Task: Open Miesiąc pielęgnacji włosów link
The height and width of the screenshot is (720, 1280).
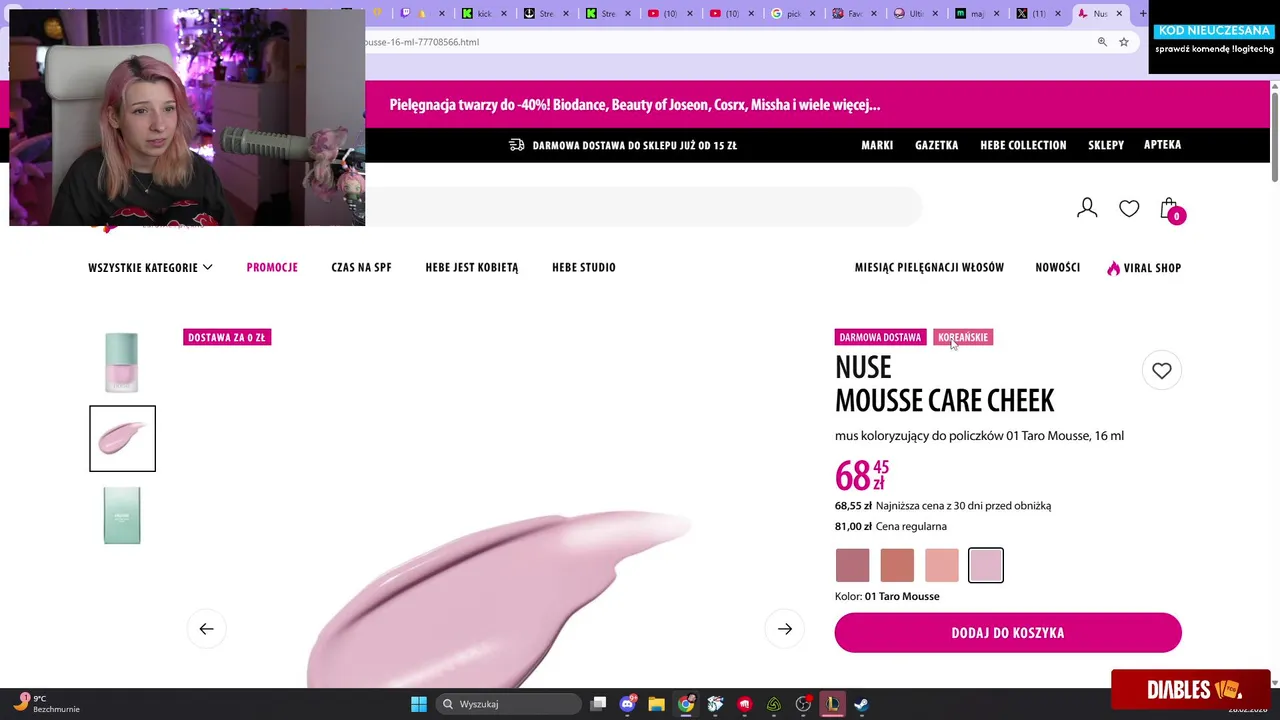Action: point(929,268)
